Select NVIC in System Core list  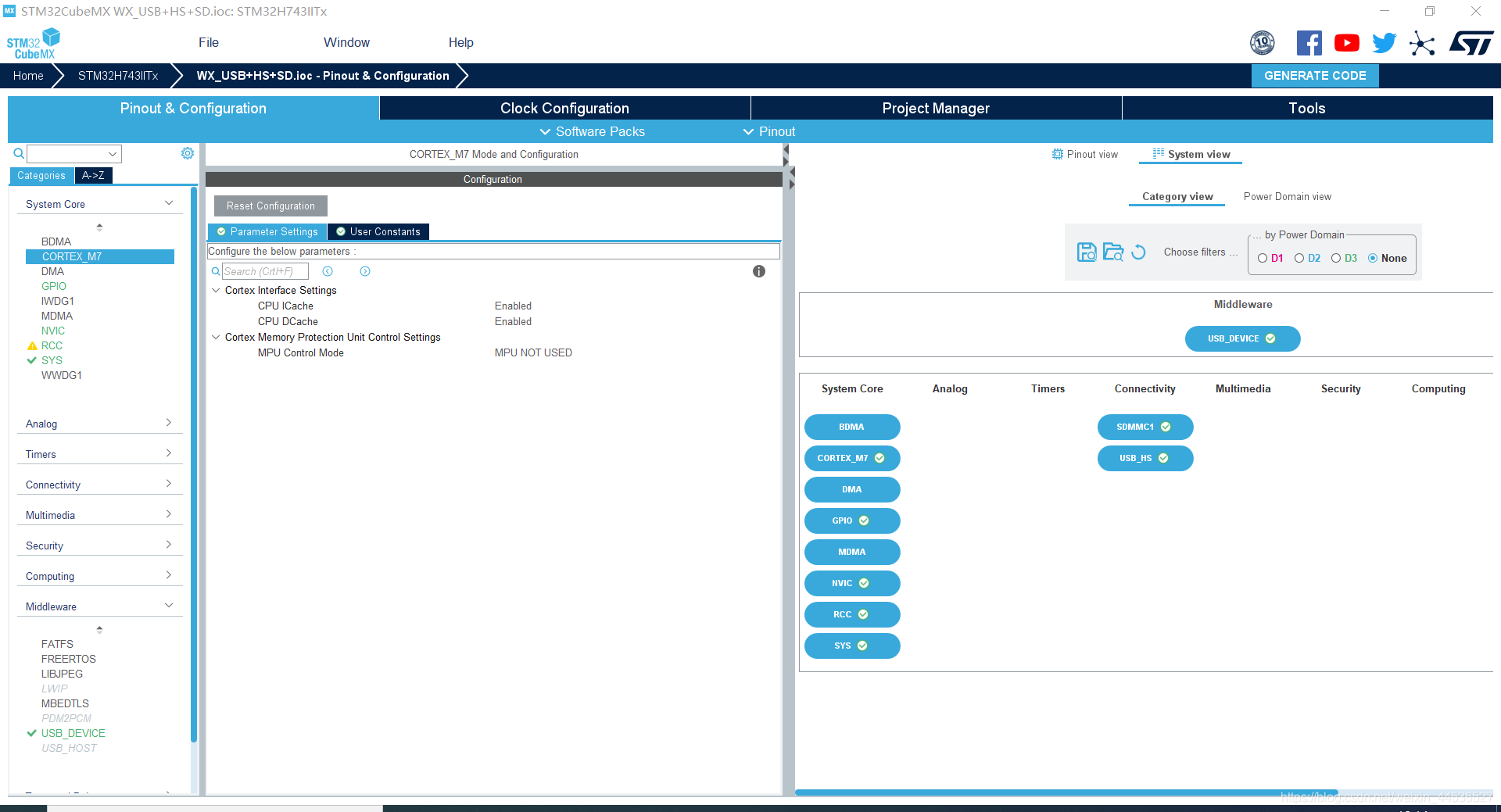click(53, 331)
